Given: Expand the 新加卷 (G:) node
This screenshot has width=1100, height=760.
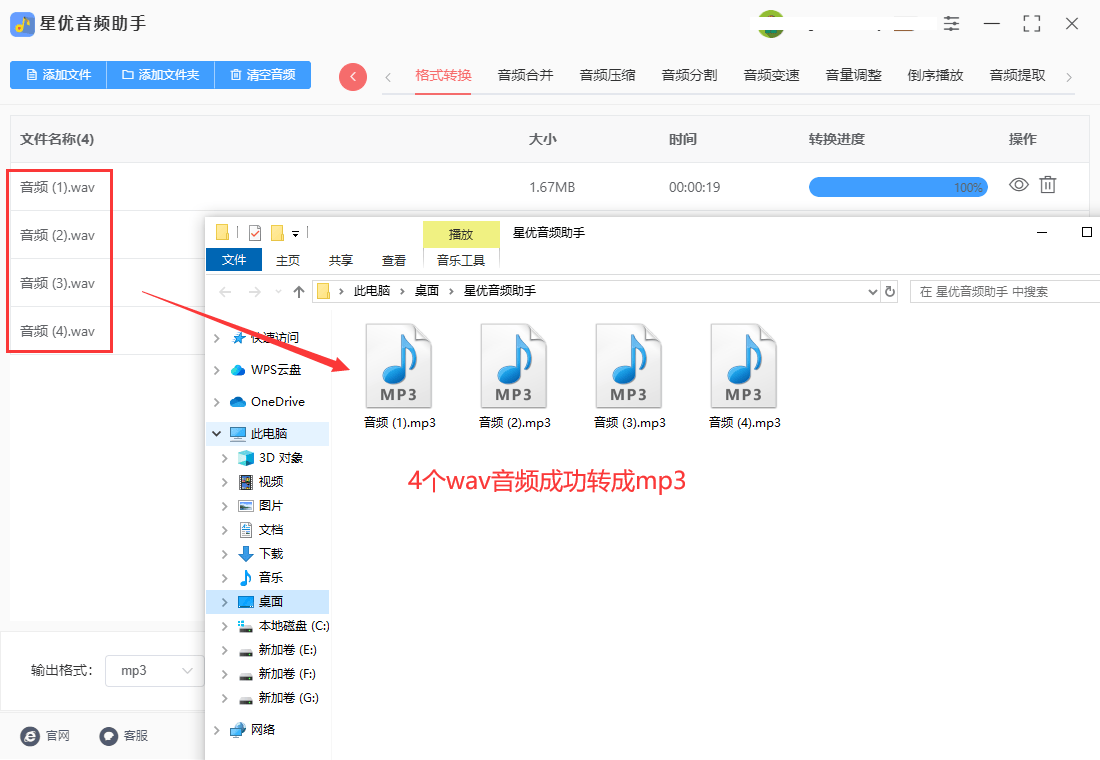Looking at the screenshot, I should (x=224, y=698).
